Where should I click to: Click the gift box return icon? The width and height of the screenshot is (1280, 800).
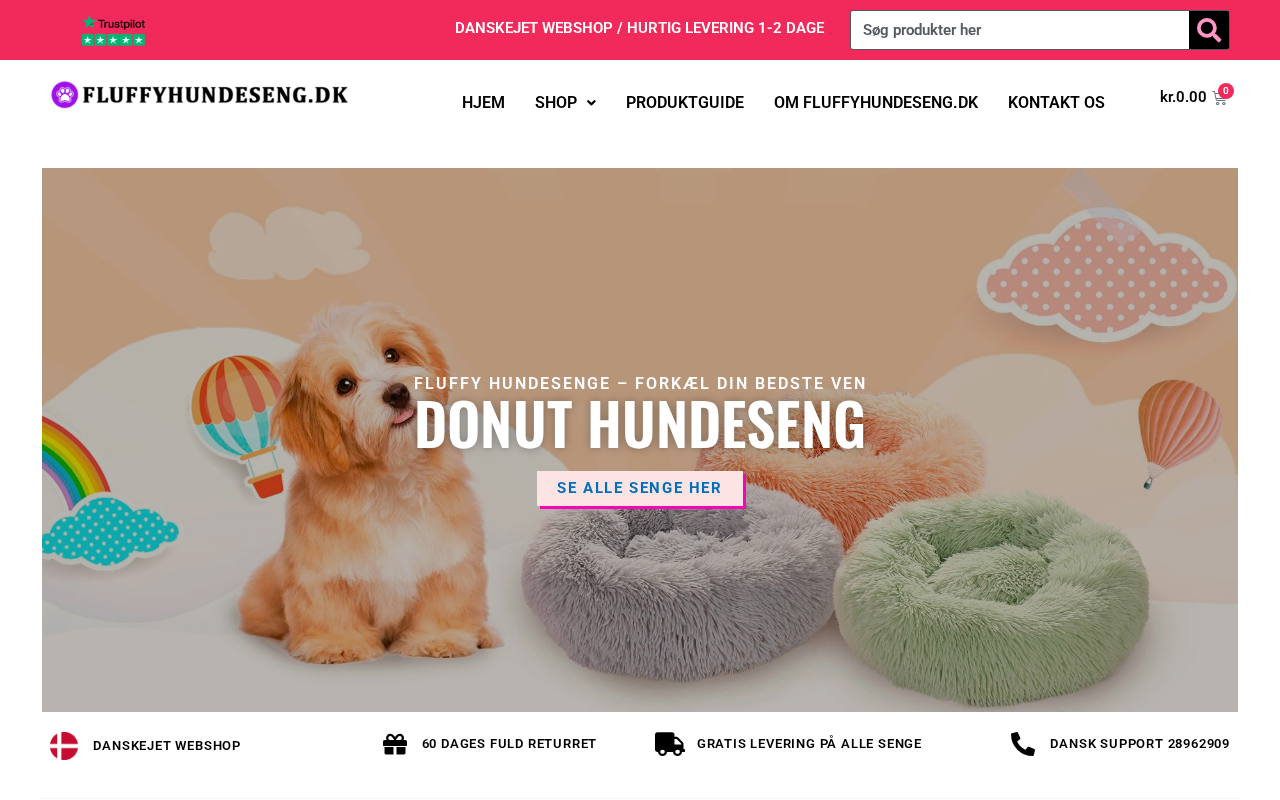pos(395,744)
